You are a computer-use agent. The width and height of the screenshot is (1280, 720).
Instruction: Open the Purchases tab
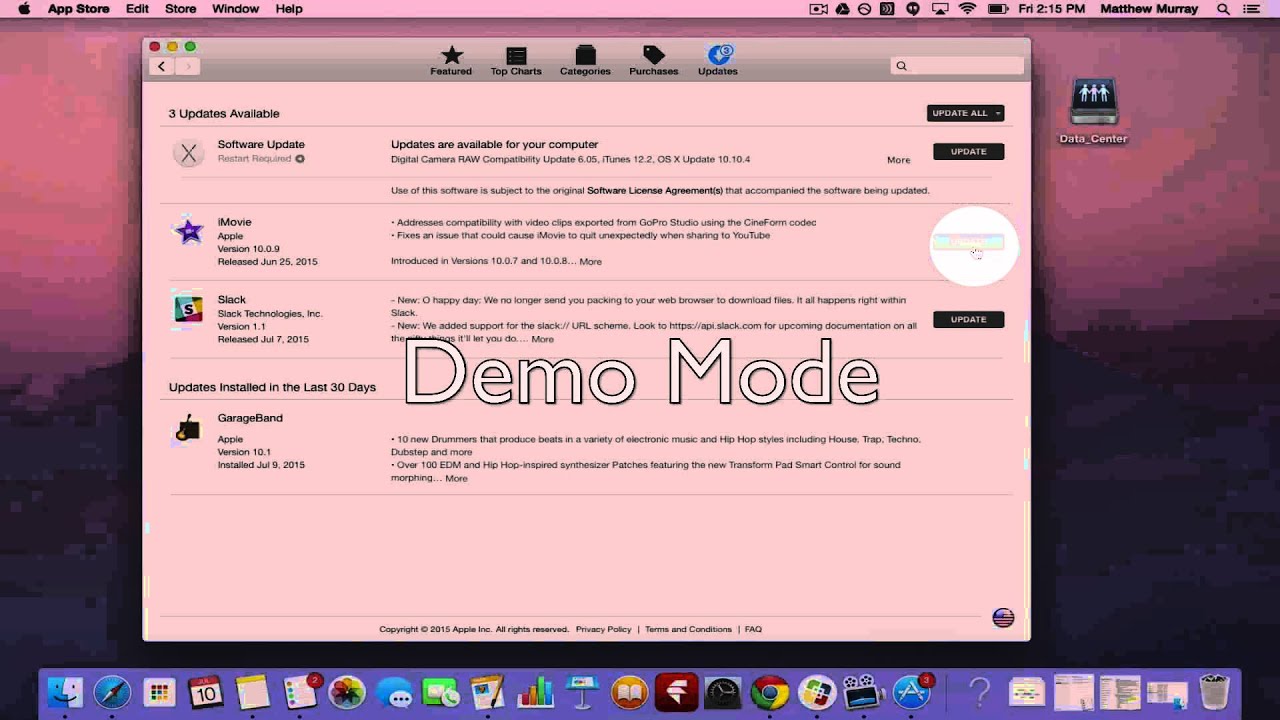coord(653,61)
